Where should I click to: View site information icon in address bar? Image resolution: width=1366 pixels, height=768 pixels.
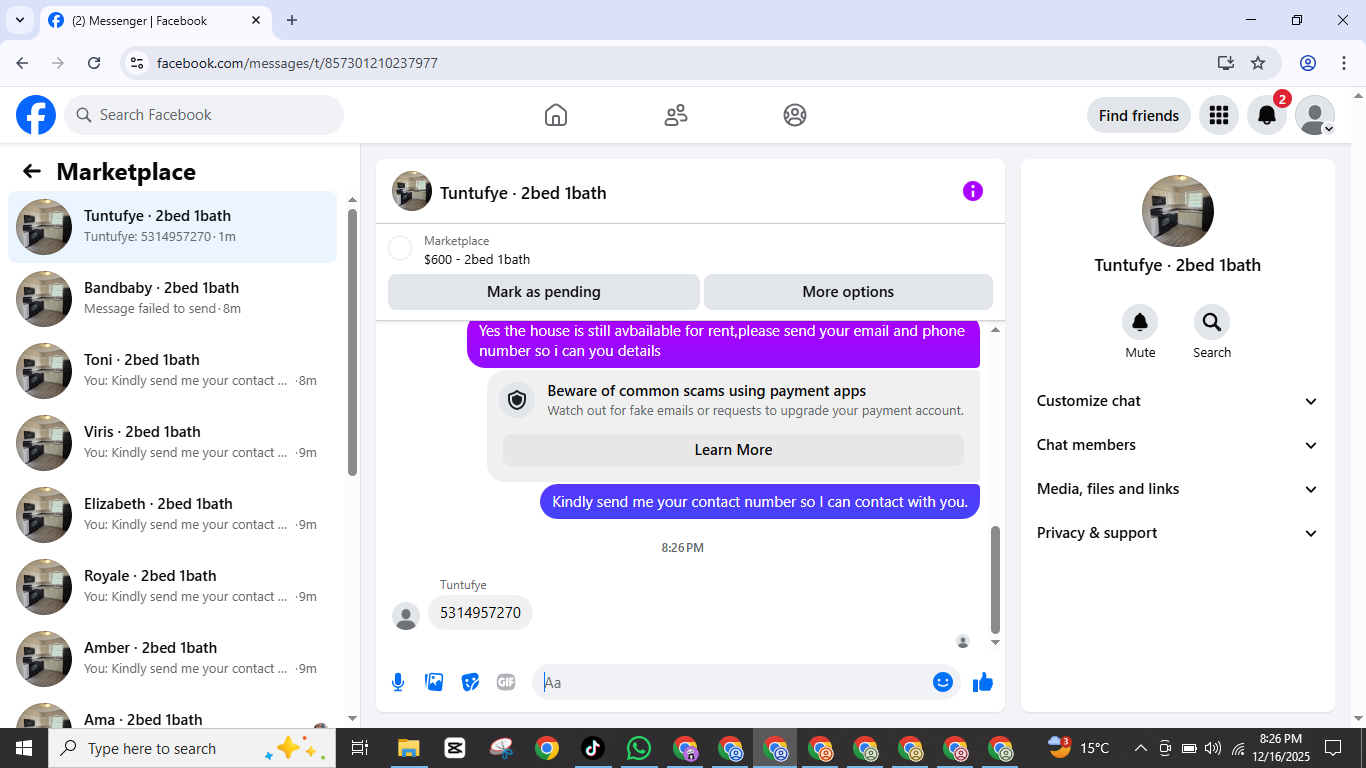coord(138,63)
